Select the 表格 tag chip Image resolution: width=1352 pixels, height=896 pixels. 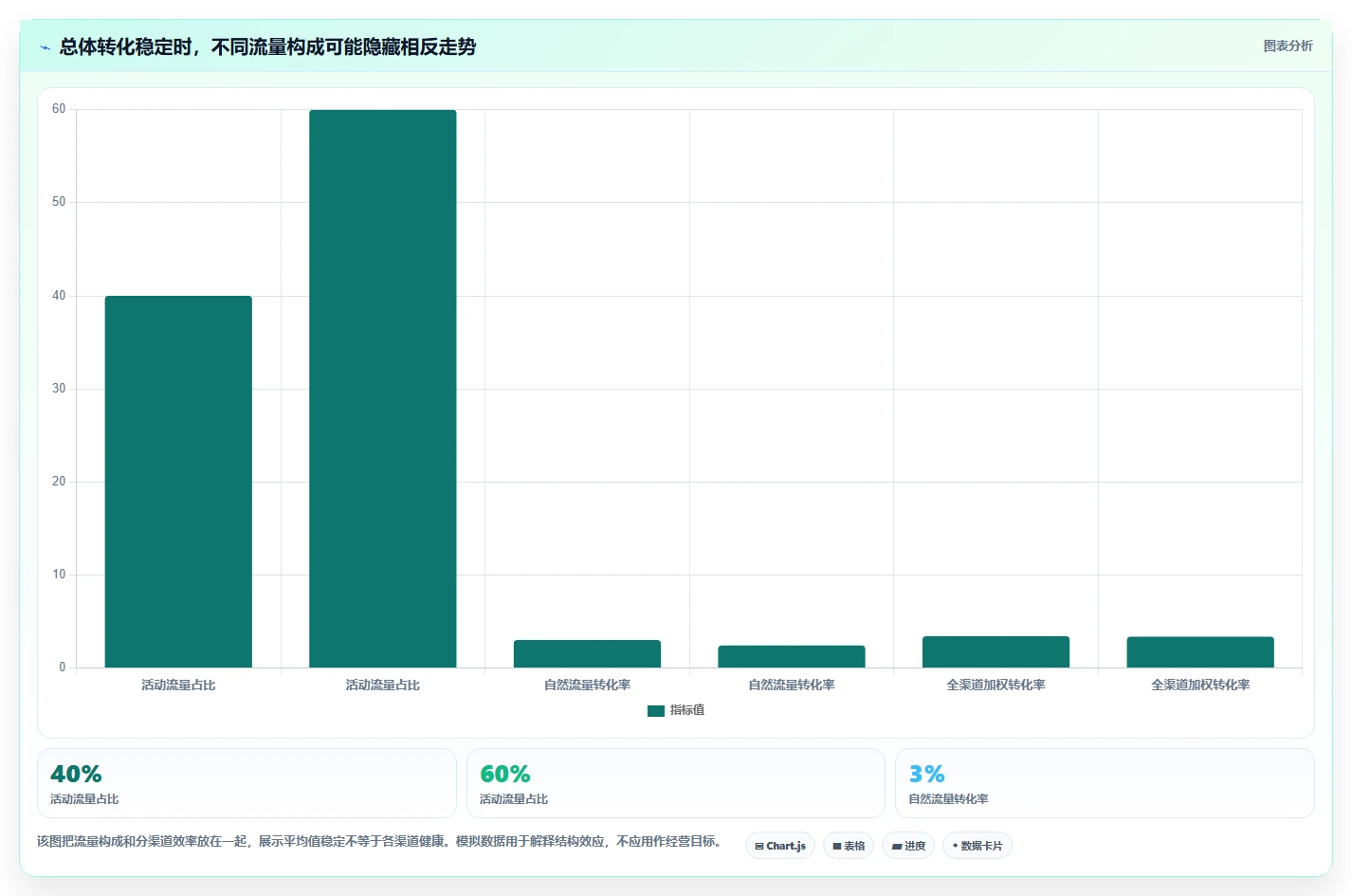click(849, 846)
